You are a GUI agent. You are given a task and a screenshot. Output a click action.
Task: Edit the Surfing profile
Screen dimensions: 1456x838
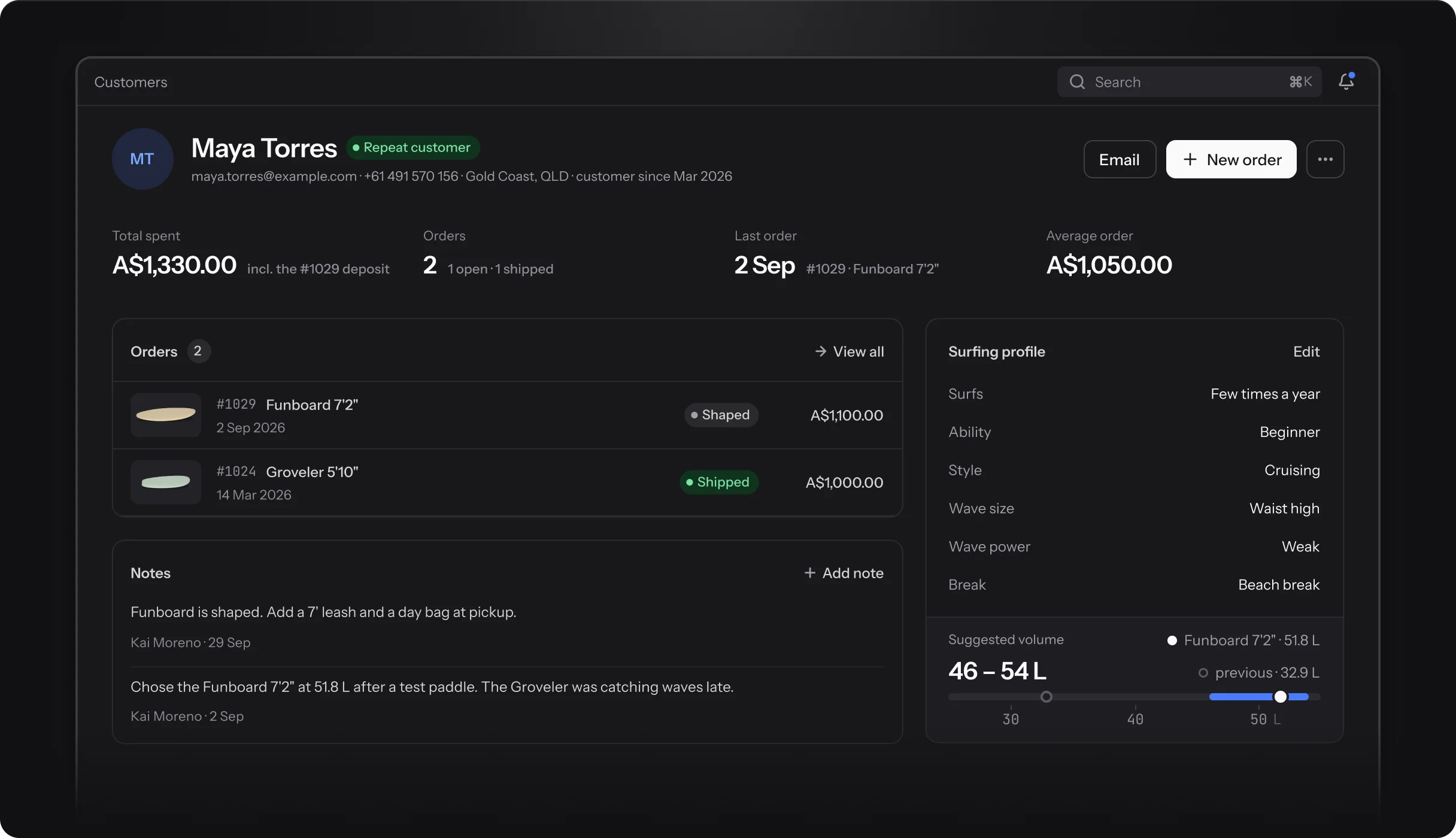pyautogui.click(x=1306, y=351)
